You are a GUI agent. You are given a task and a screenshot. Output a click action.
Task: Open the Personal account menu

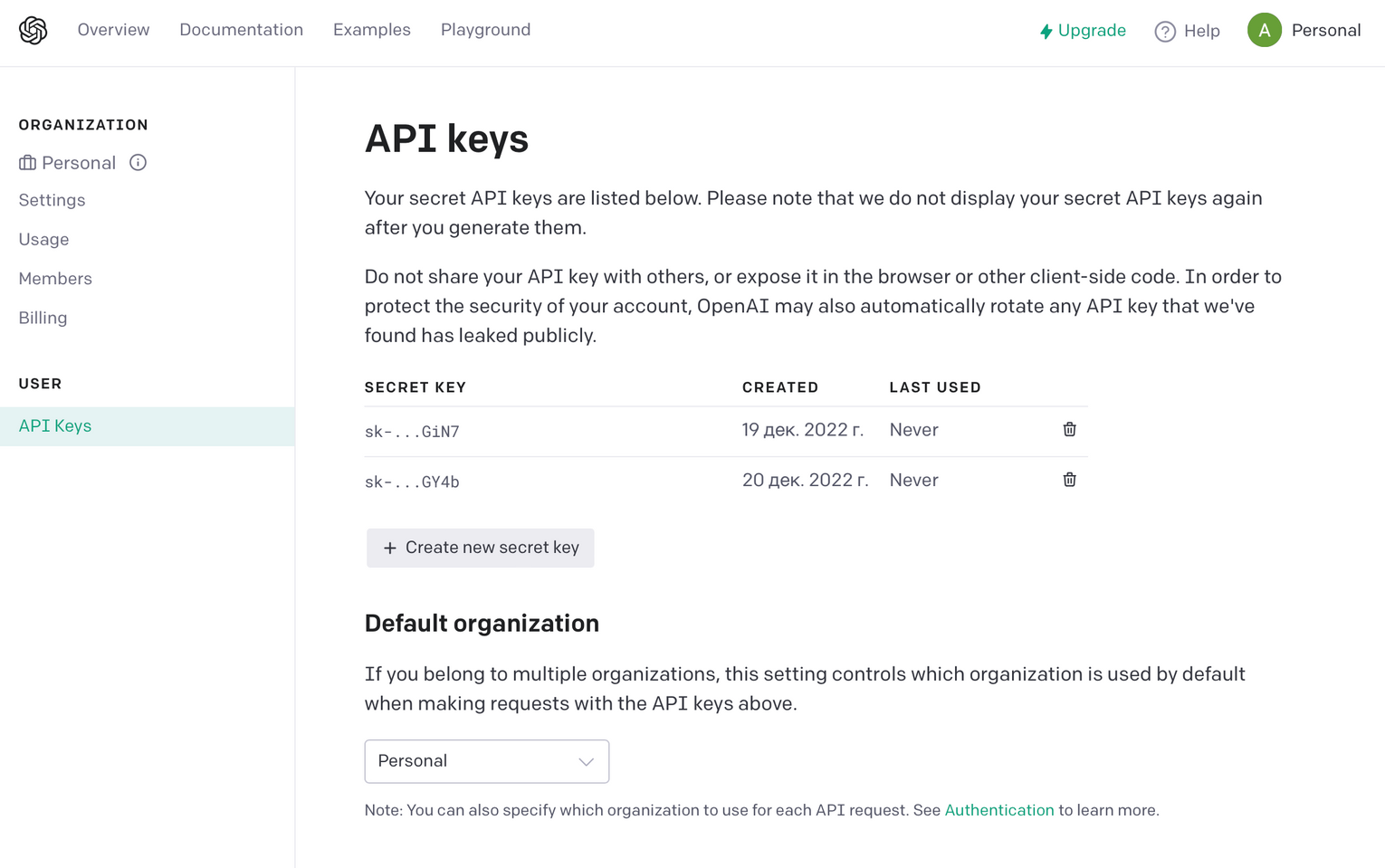[1325, 31]
